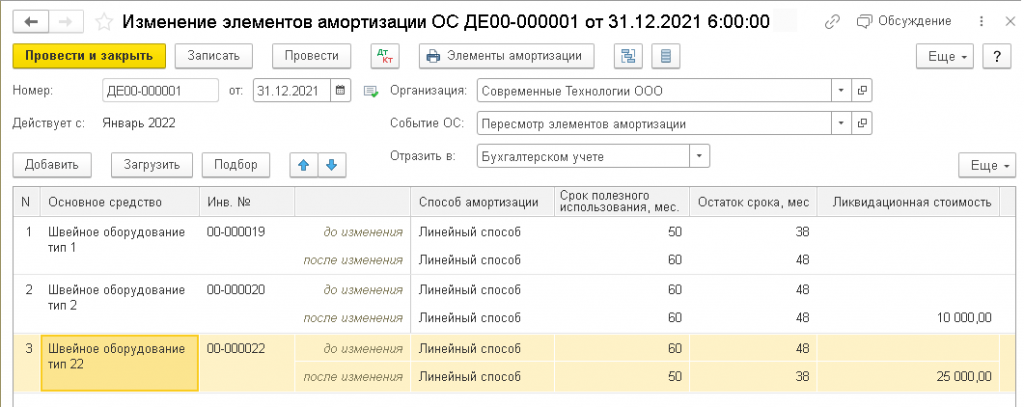
Task: Focus the Номер input field
Action: point(159,91)
